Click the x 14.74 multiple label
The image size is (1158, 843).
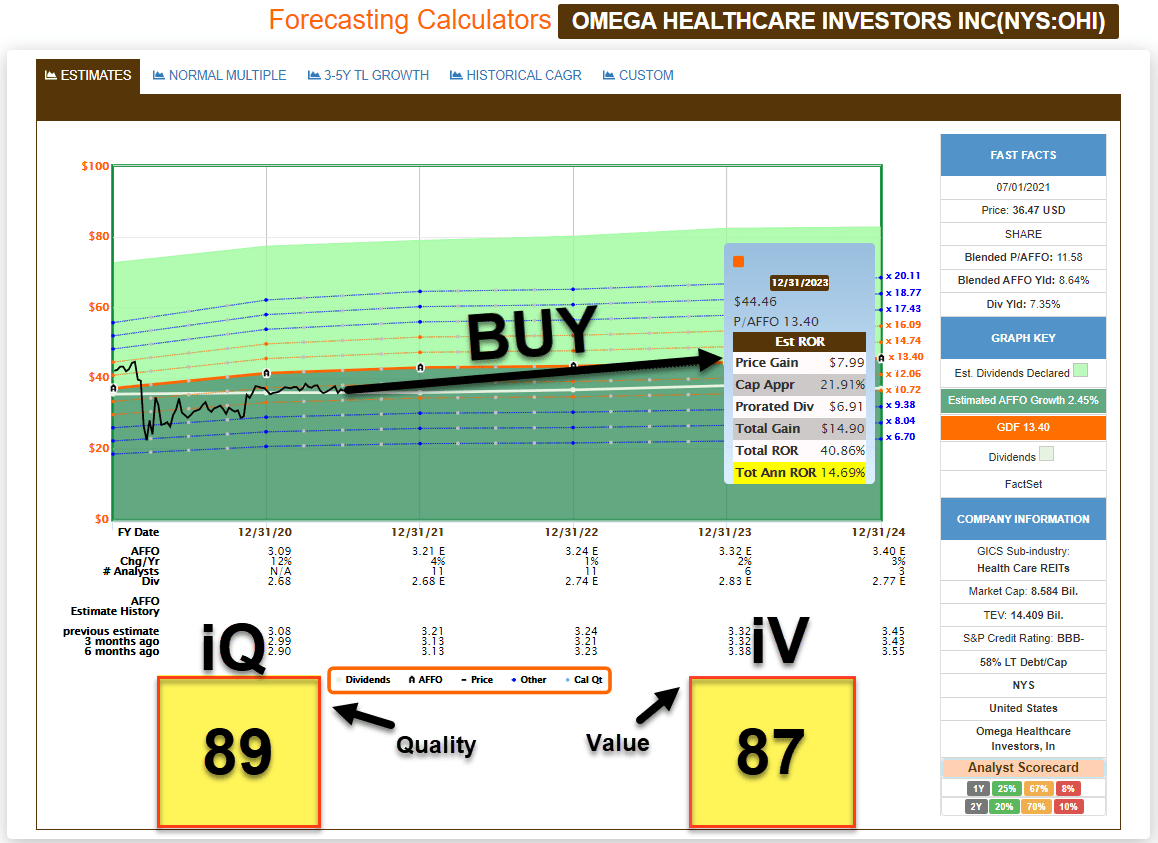903,341
